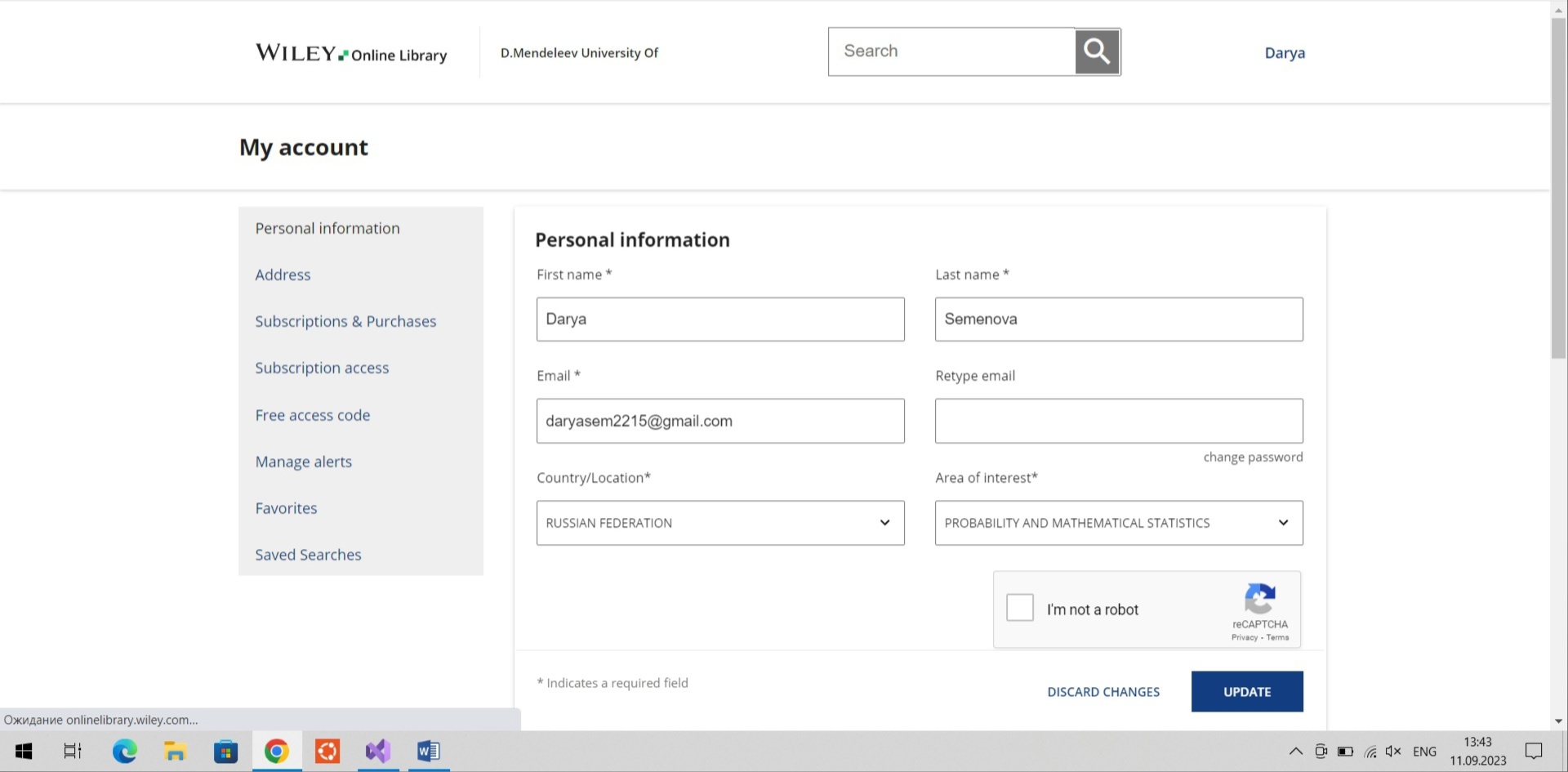
Task: Show hidden system tray icons
Action: pos(1296,752)
